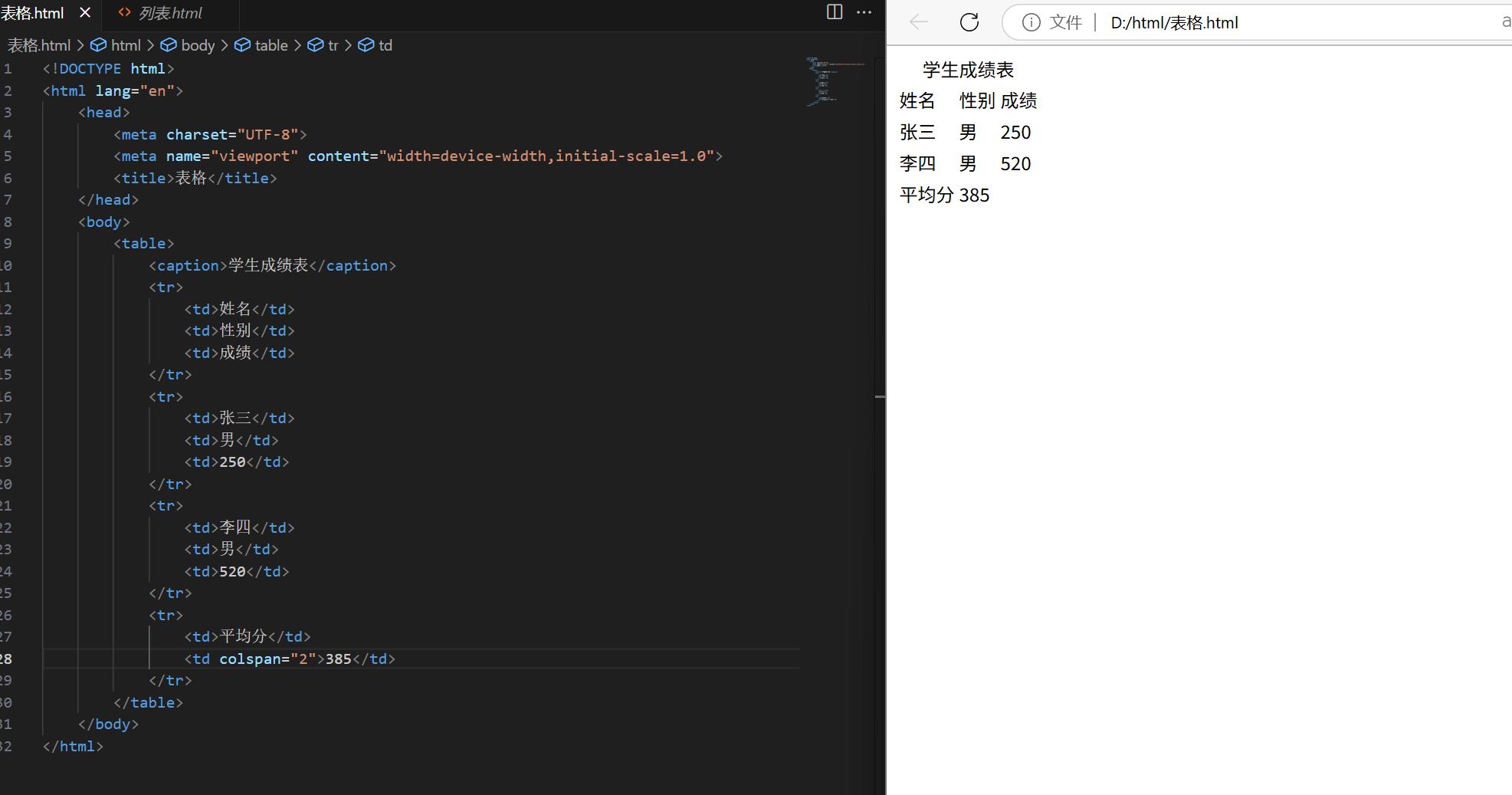This screenshot has width=1512, height=795.
Task: Click the td containing 250 in code
Action: [237, 462]
